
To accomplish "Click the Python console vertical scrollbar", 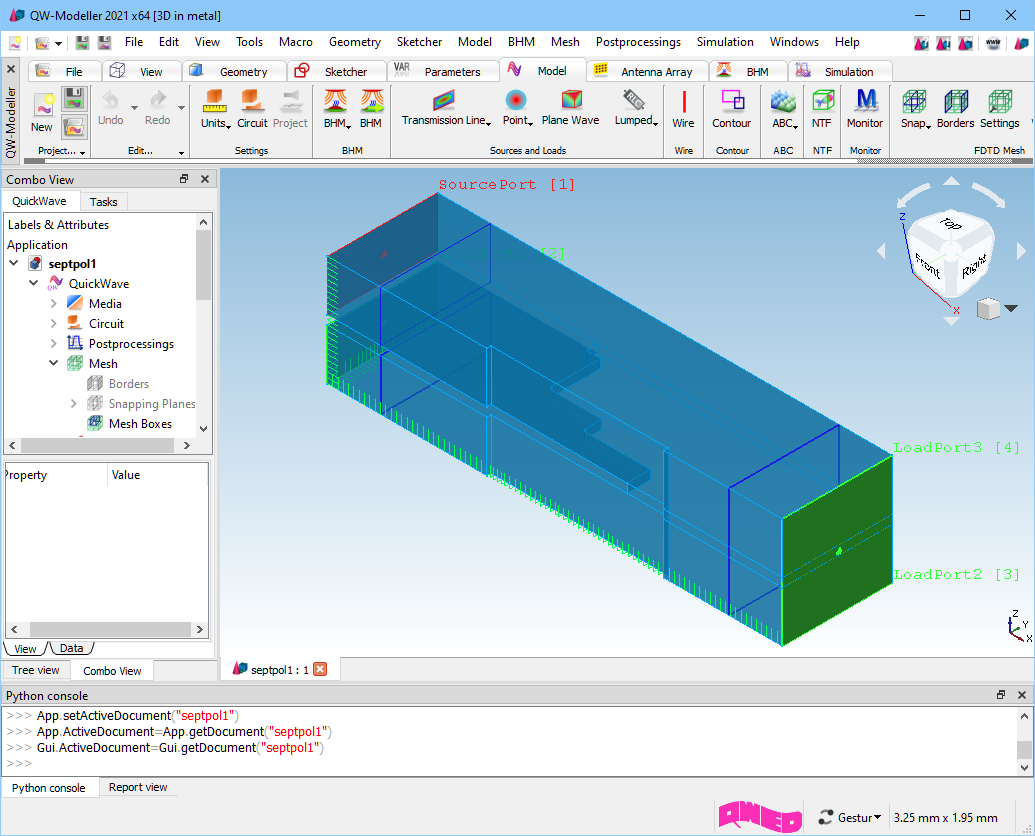I will tap(1024, 742).
